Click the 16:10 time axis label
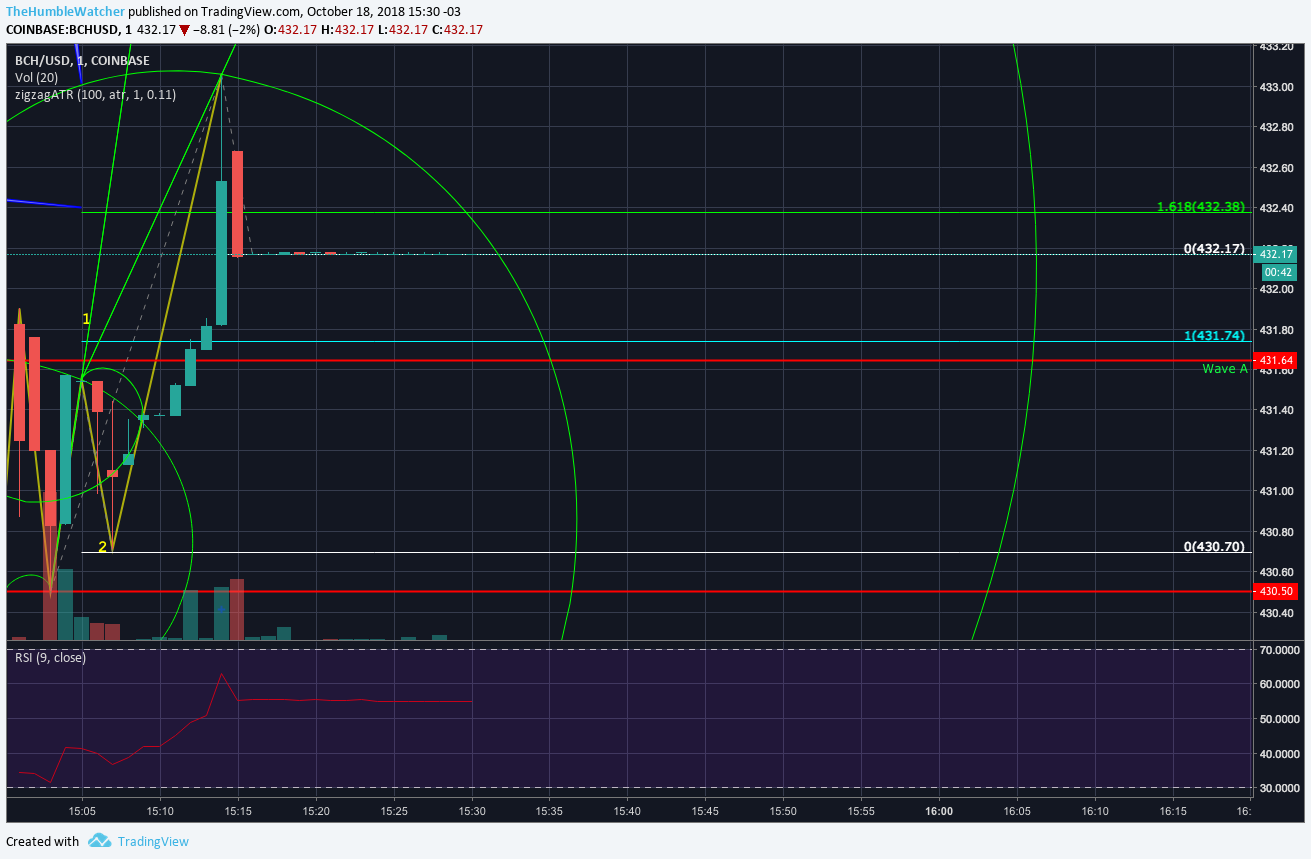 pyautogui.click(x=1095, y=811)
